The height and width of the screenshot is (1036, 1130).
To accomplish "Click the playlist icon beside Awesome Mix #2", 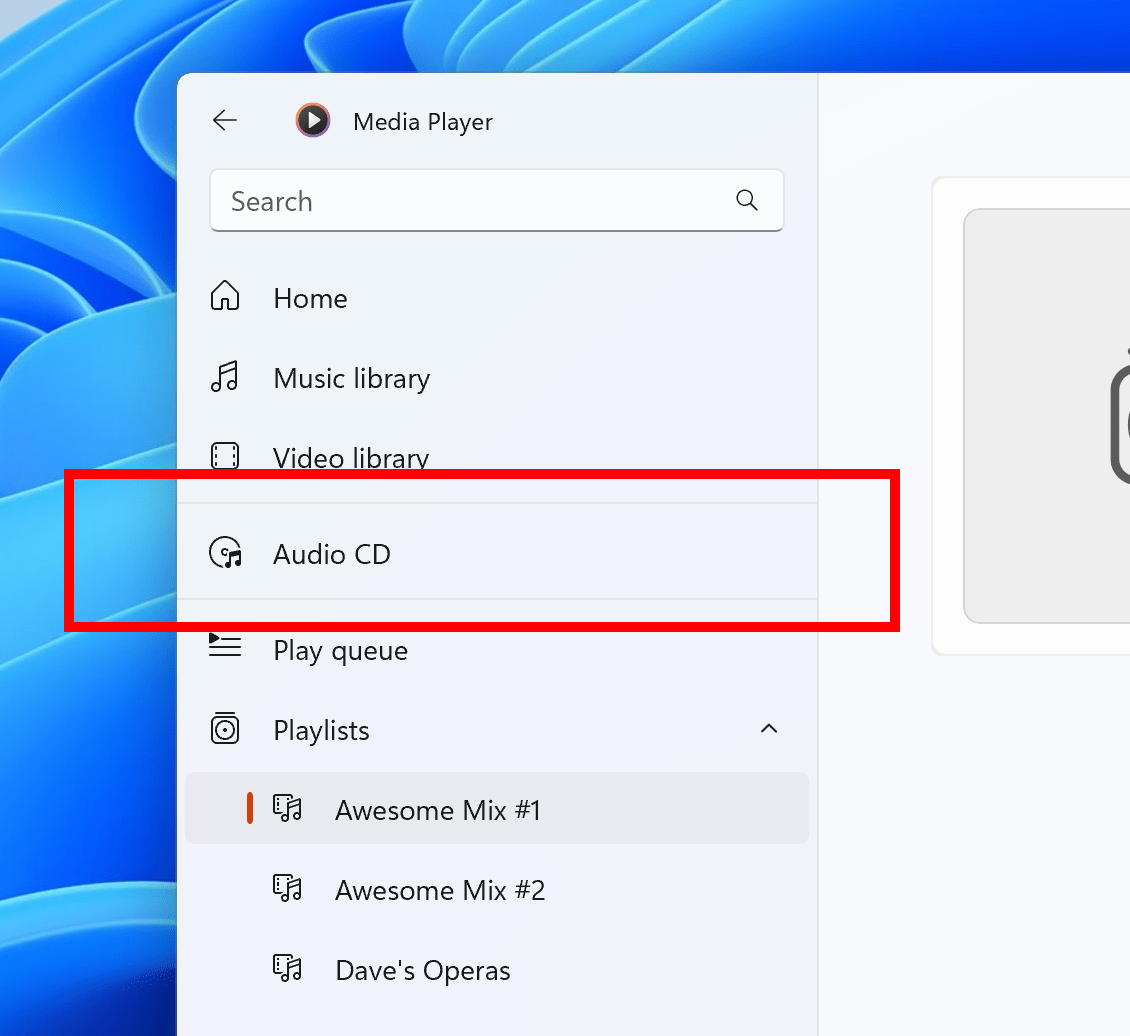I will (287, 888).
